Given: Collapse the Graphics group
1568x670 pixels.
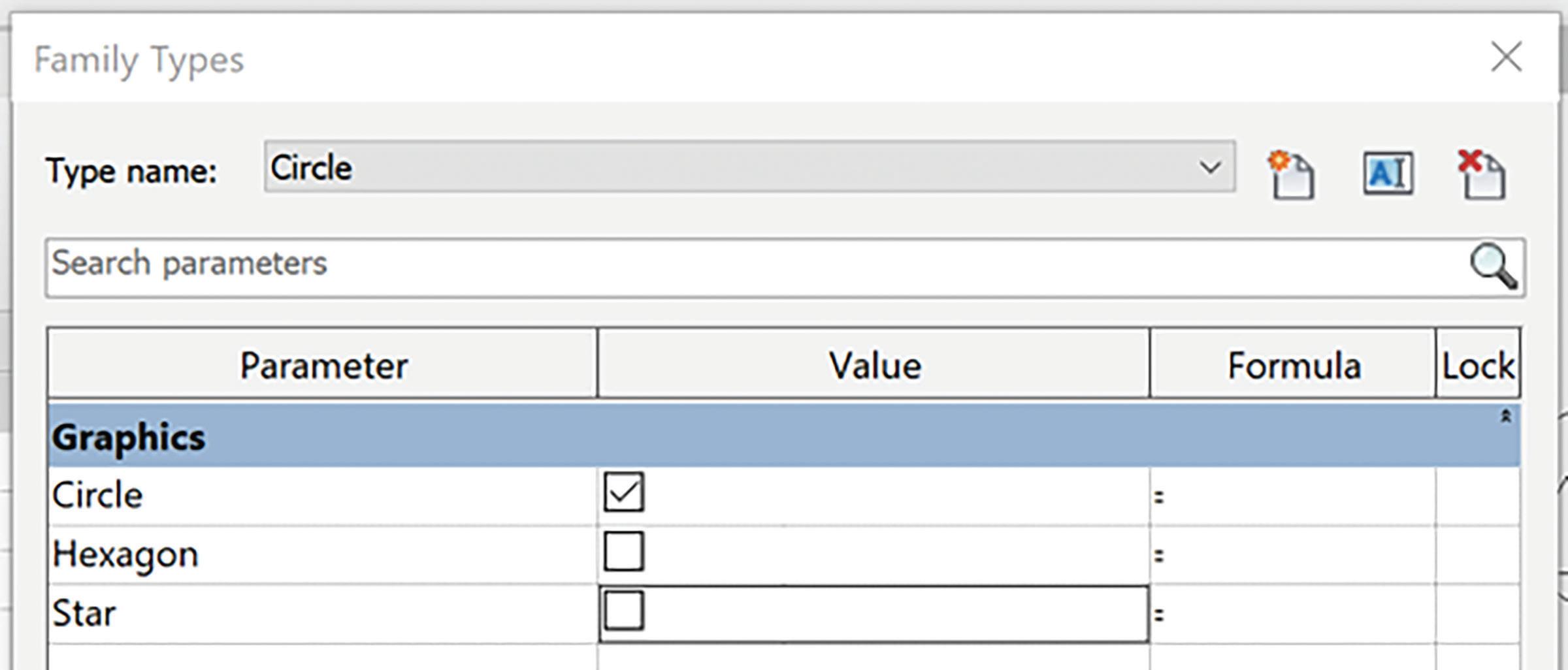Looking at the screenshot, I should click(1505, 417).
